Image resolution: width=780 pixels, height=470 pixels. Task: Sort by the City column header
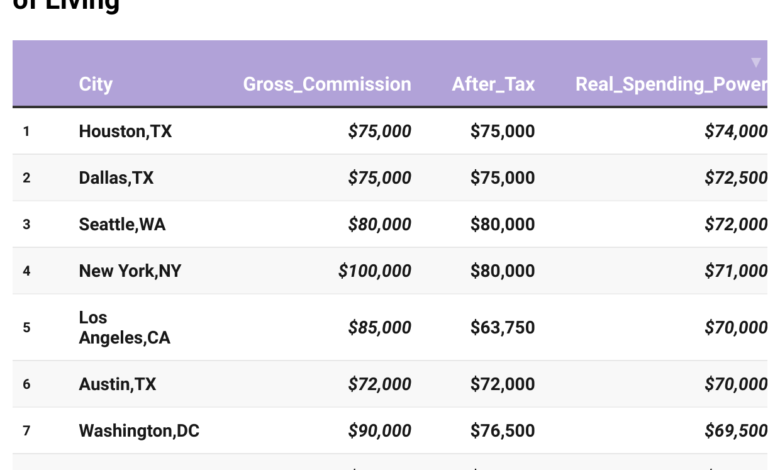(96, 85)
